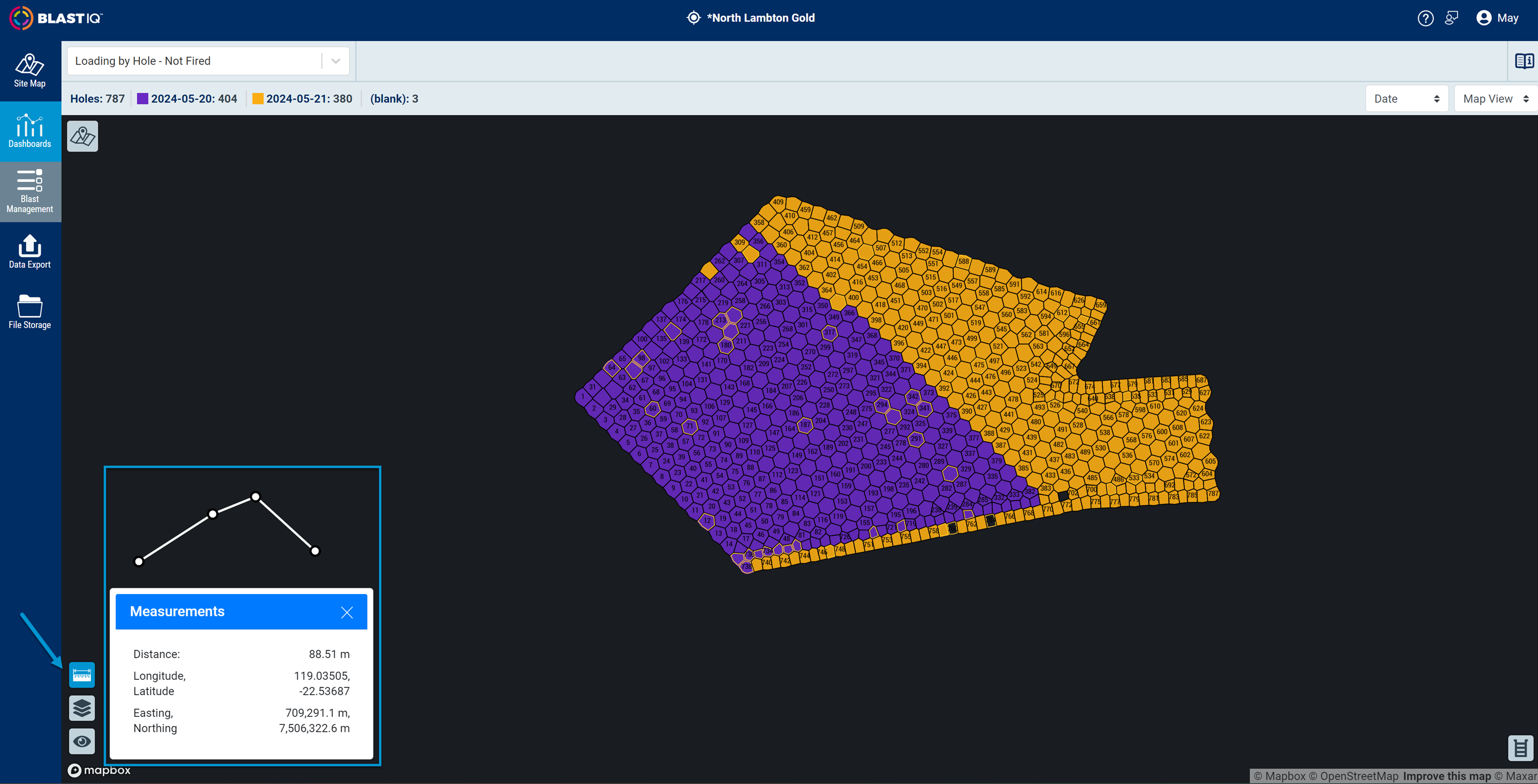This screenshot has height=784, width=1538.
Task: Expand the Loading by Hole - Not Fired dropdown
Action: [208, 61]
